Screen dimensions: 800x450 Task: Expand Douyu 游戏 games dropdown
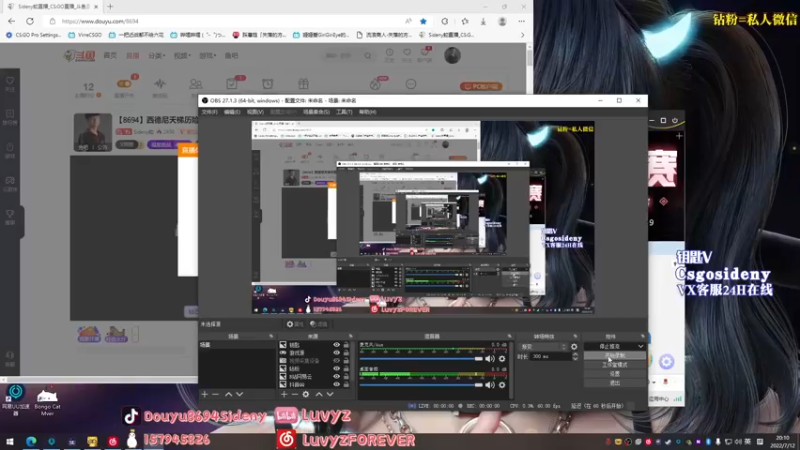207,56
